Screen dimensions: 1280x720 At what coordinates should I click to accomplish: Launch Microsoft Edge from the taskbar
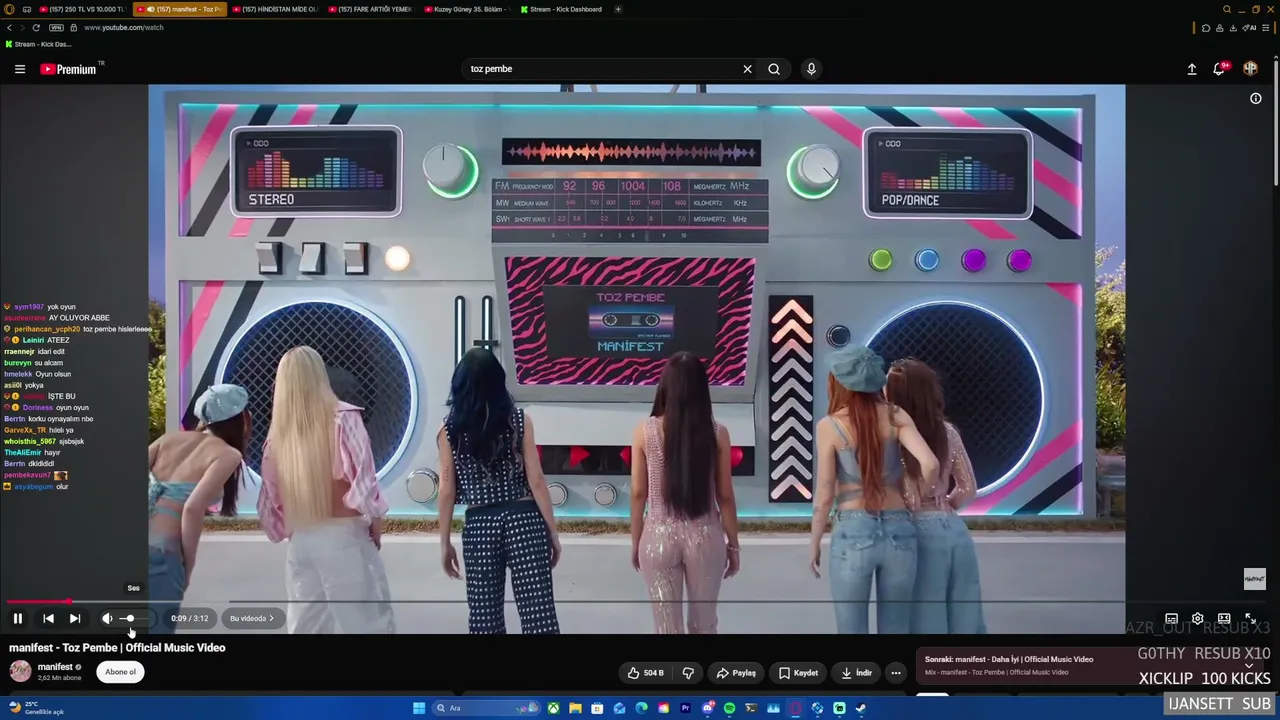641,708
